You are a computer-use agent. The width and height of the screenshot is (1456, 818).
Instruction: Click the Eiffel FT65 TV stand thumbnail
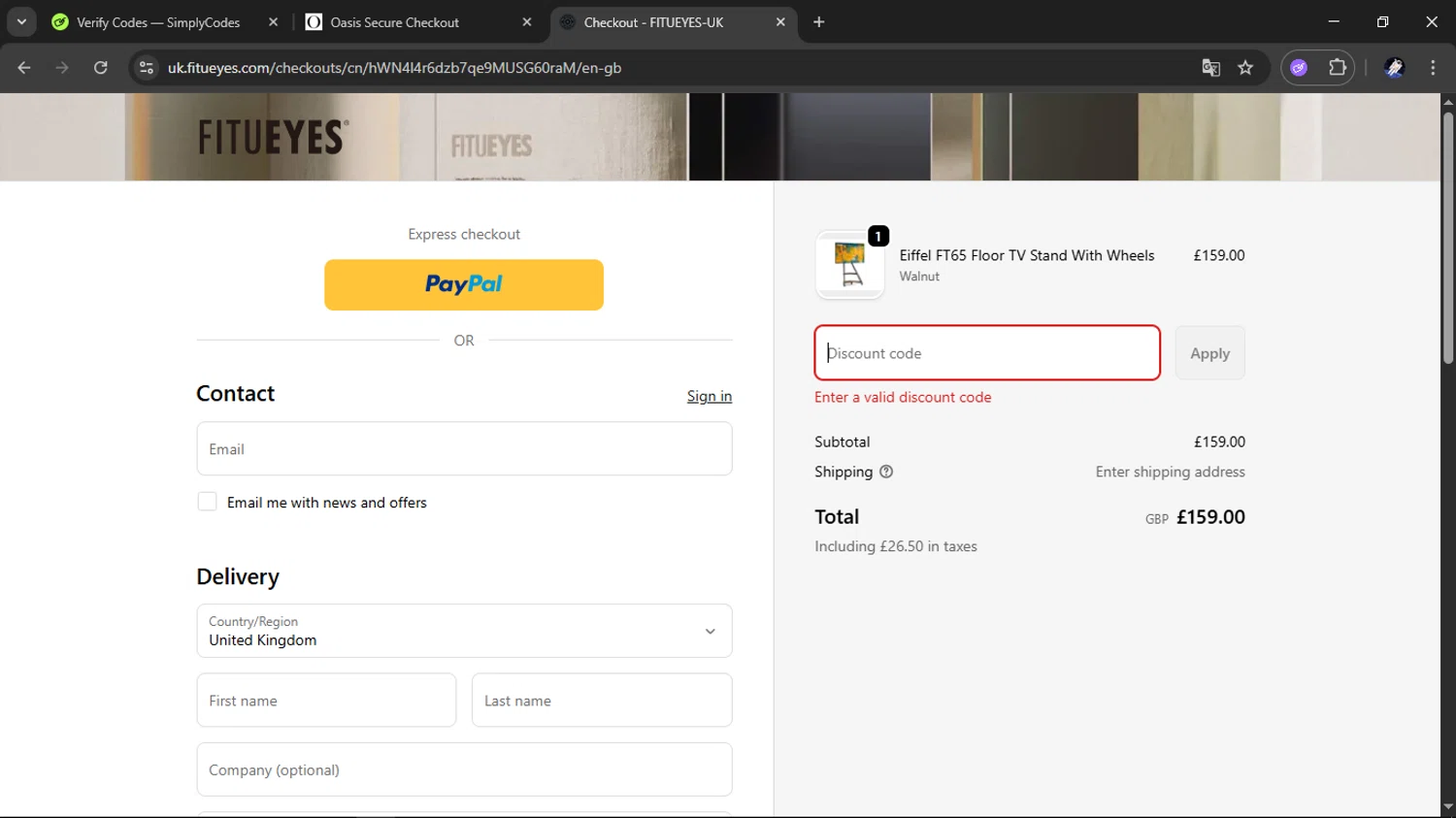850,265
